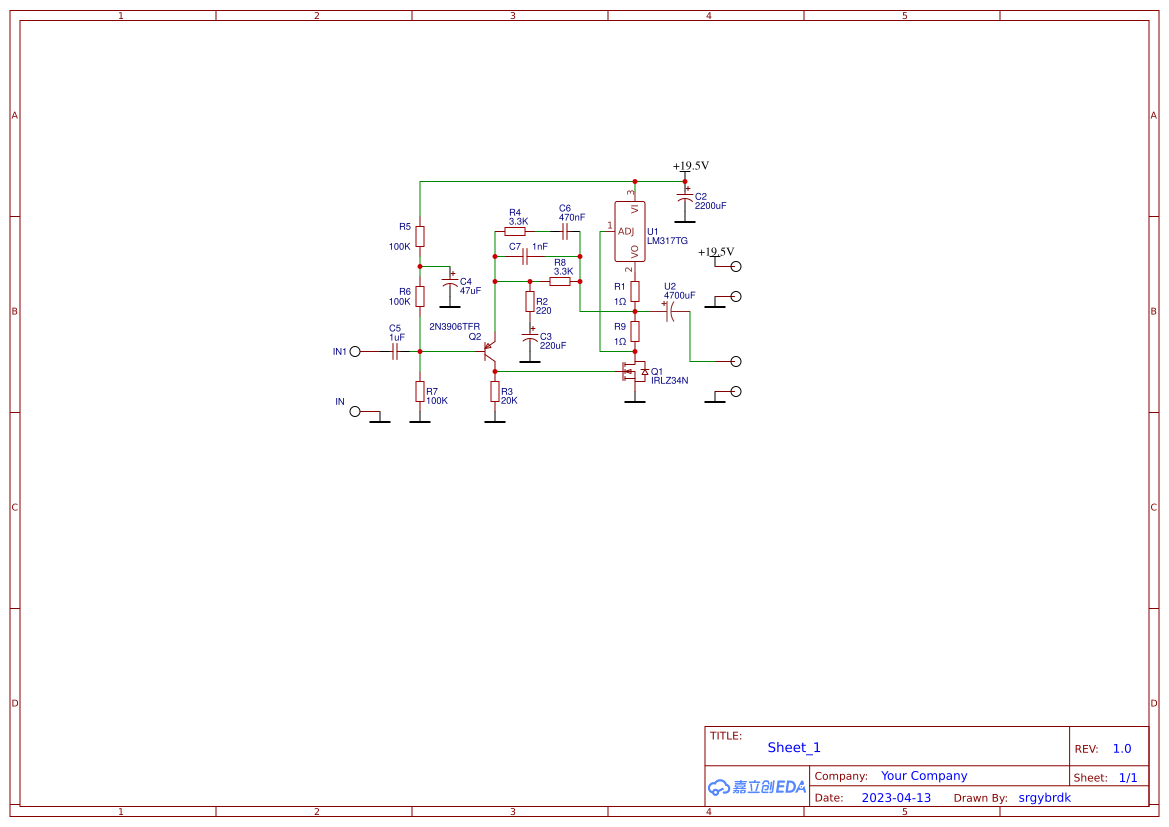Click the date 2023-04-13 field
1169x827 pixels.
tap(896, 798)
